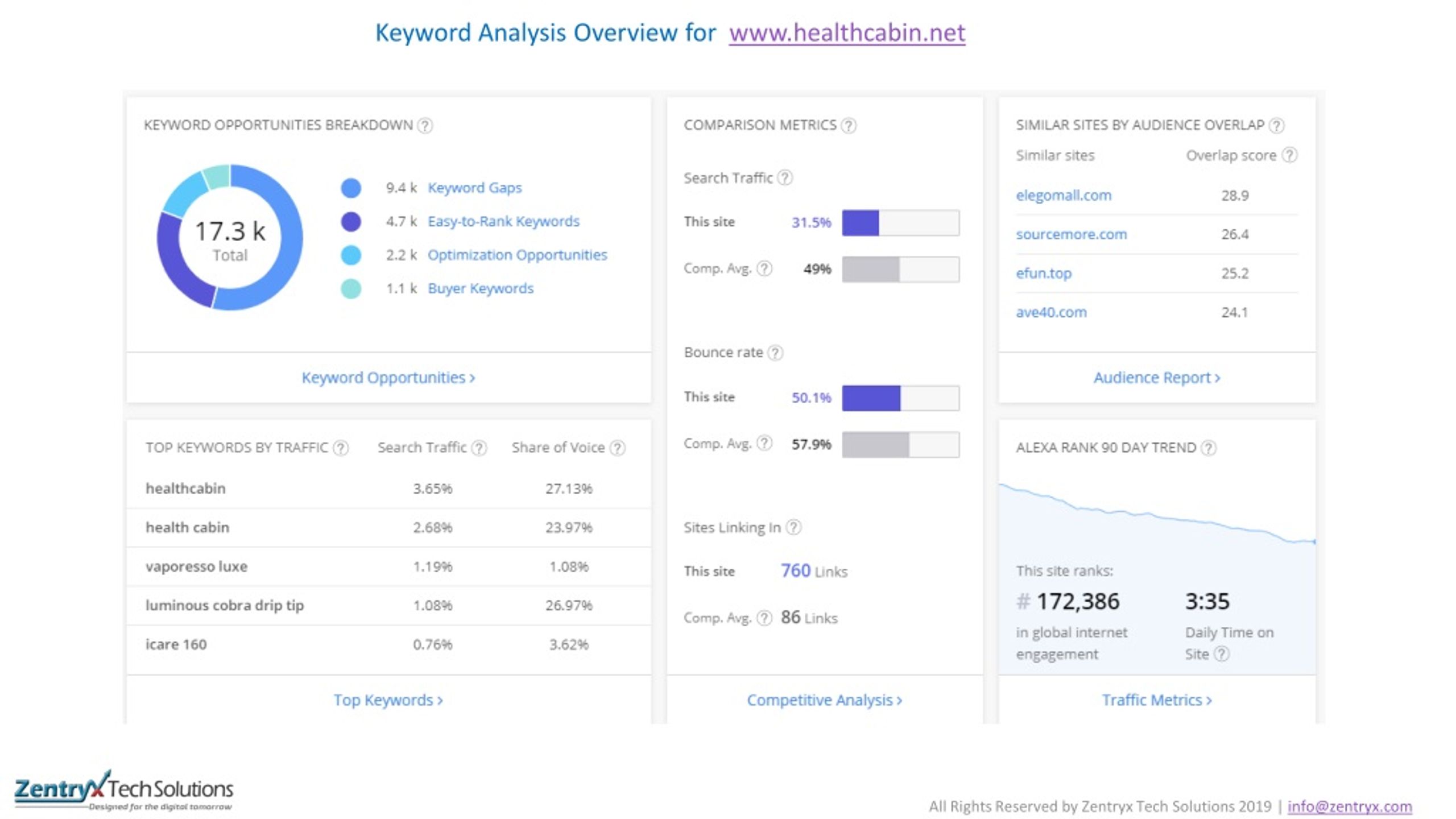Viewport: 1456px width, 819px height.
Task: Click the Easy-to-Rank Keywords purple legend dot
Action: pos(351,221)
